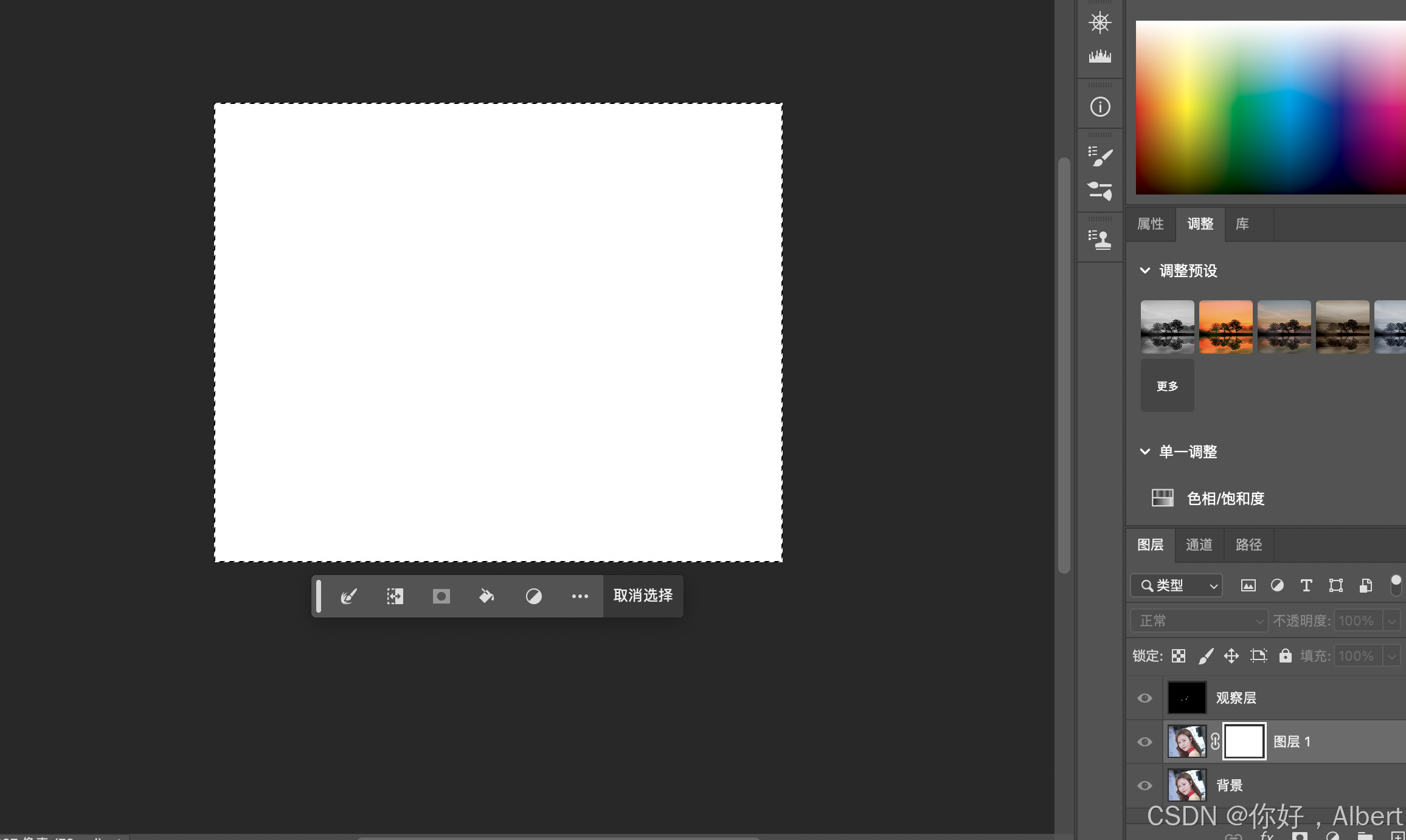Click the Info panel icon
The image size is (1406, 840).
pos(1100,107)
